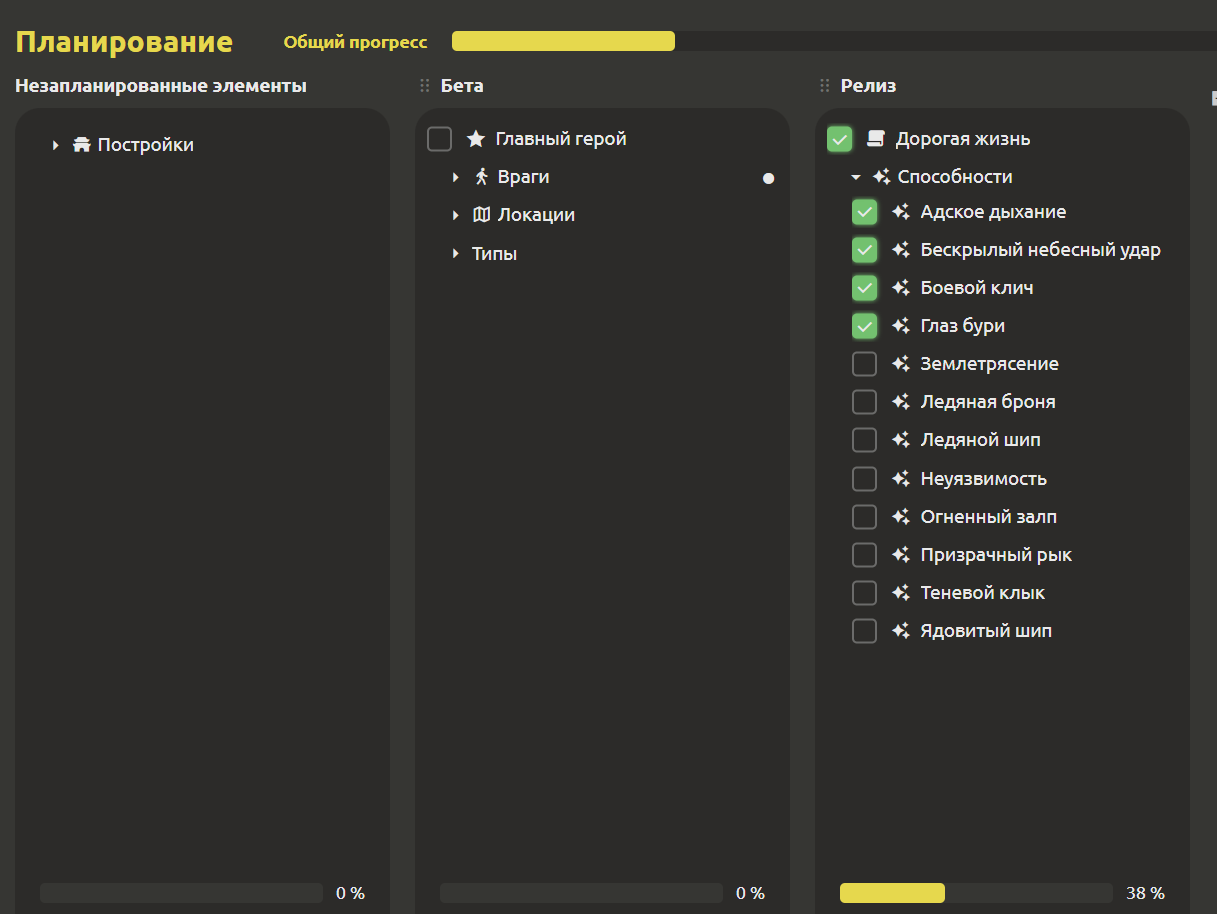Click the drag handle icon of Релиз column

[x=825, y=86]
